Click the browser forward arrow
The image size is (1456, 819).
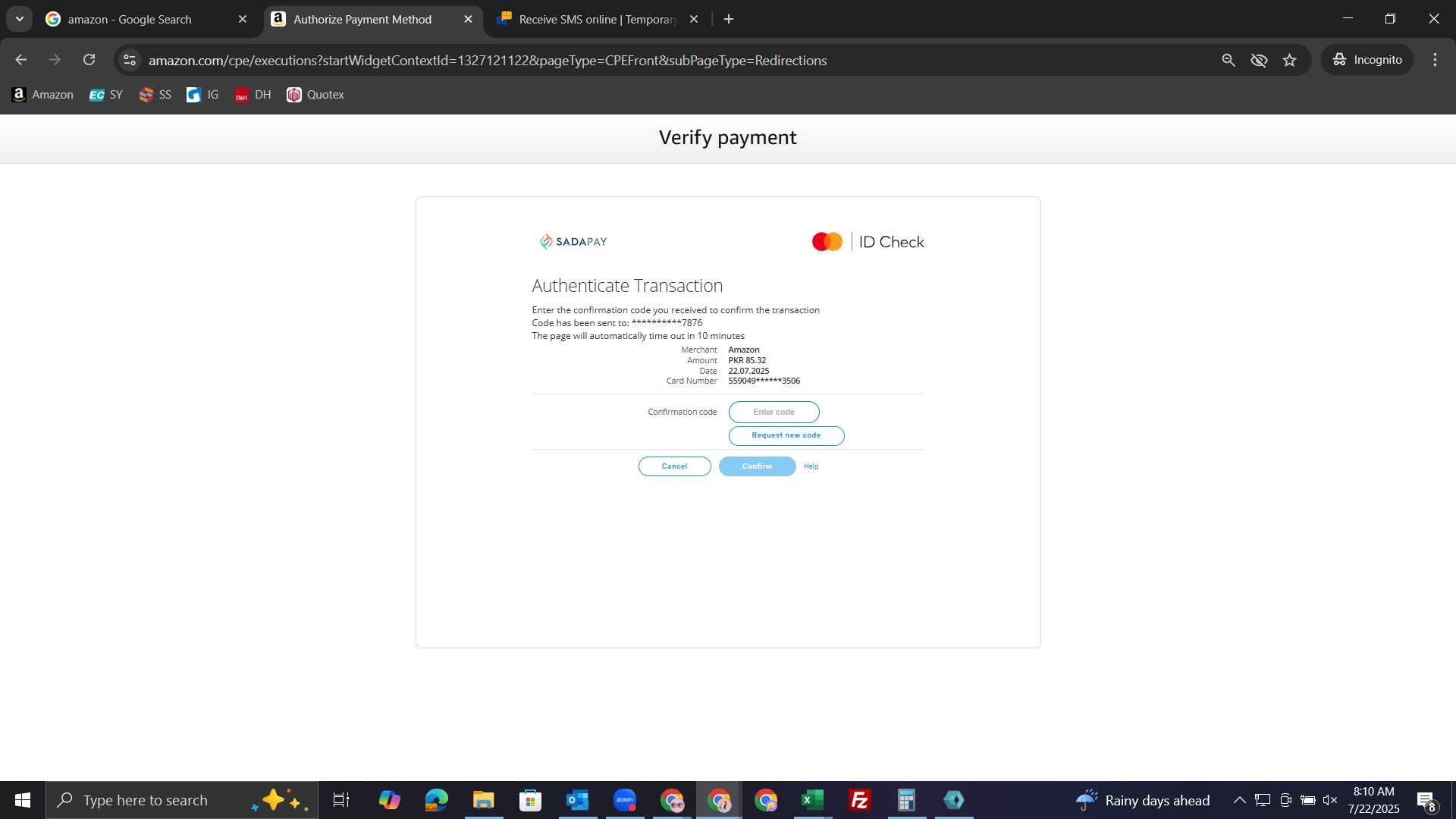(55, 60)
